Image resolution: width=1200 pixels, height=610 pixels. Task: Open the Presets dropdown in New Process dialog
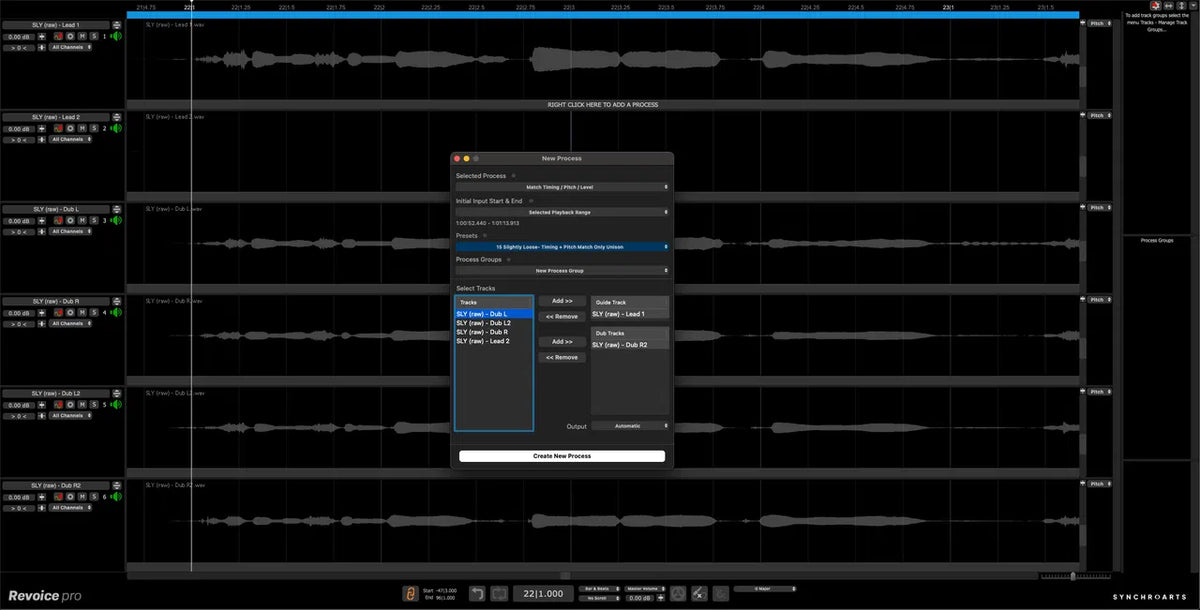(x=565, y=246)
